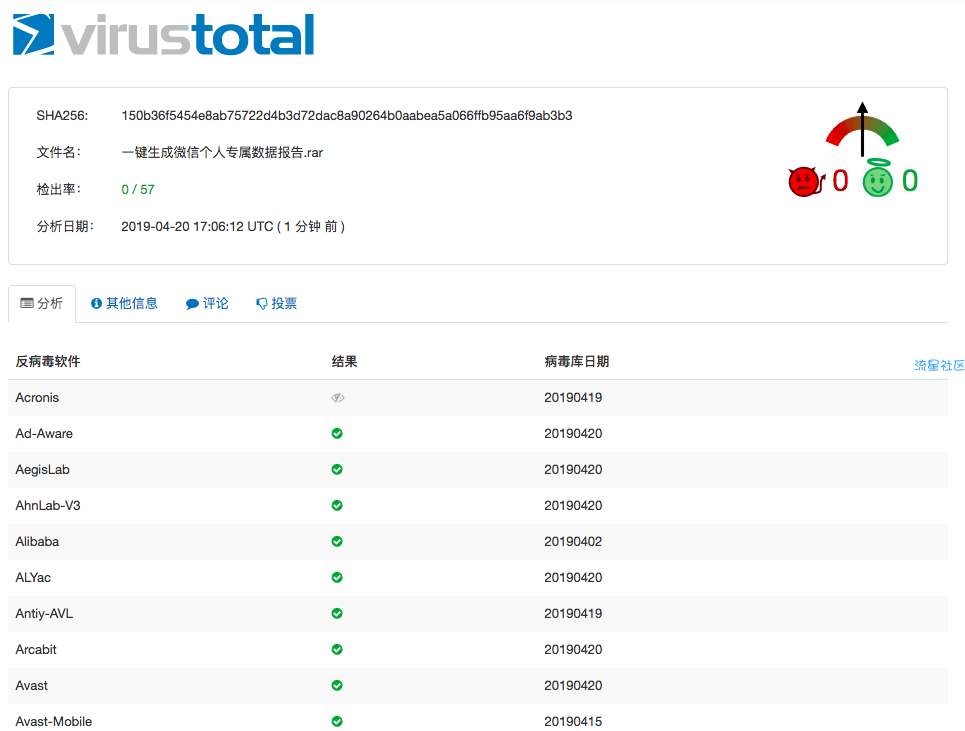Click the 病毒库日期 column header

coord(577,362)
